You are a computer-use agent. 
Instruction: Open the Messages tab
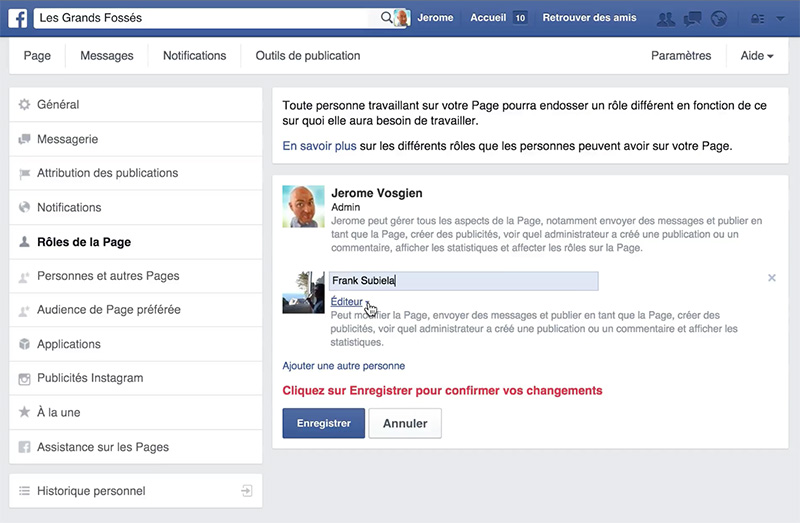(x=107, y=56)
